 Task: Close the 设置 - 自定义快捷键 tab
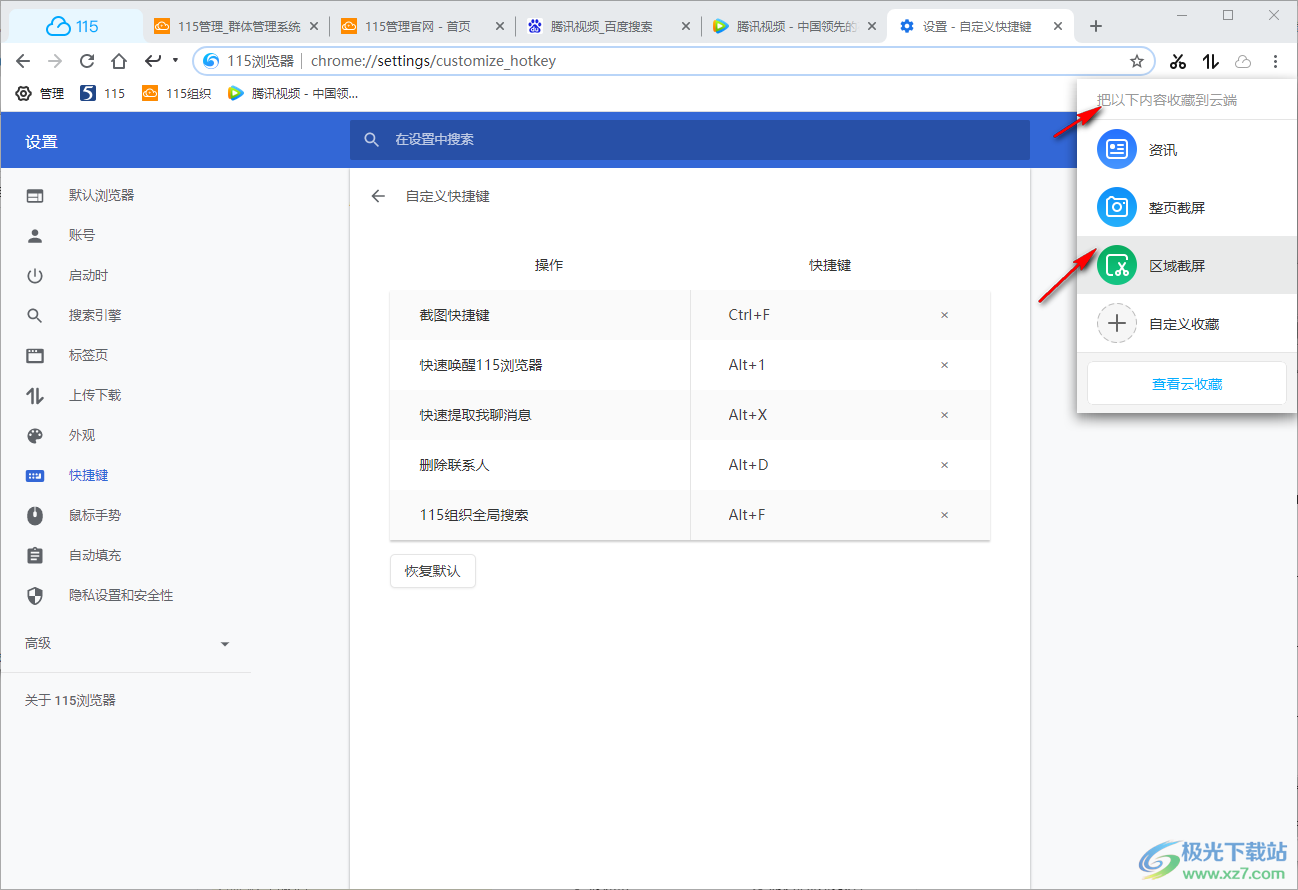[x=1058, y=26]
